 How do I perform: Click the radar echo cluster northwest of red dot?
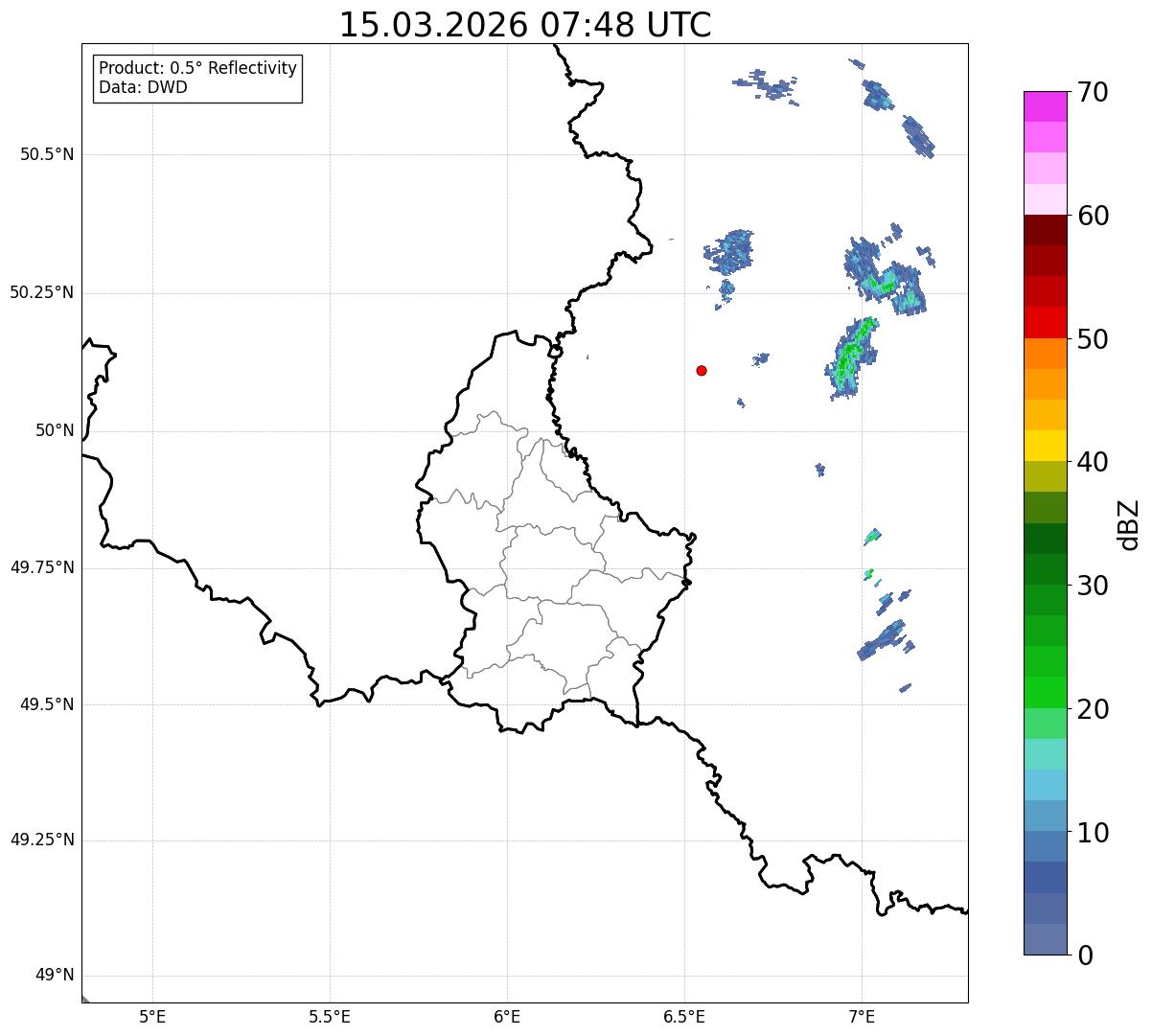(x=729, y=254)
